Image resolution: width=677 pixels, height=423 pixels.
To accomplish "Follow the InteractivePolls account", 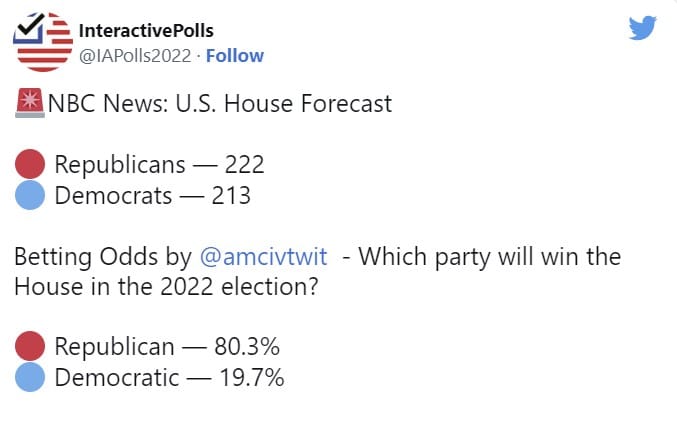I will [x=235, y=55].
